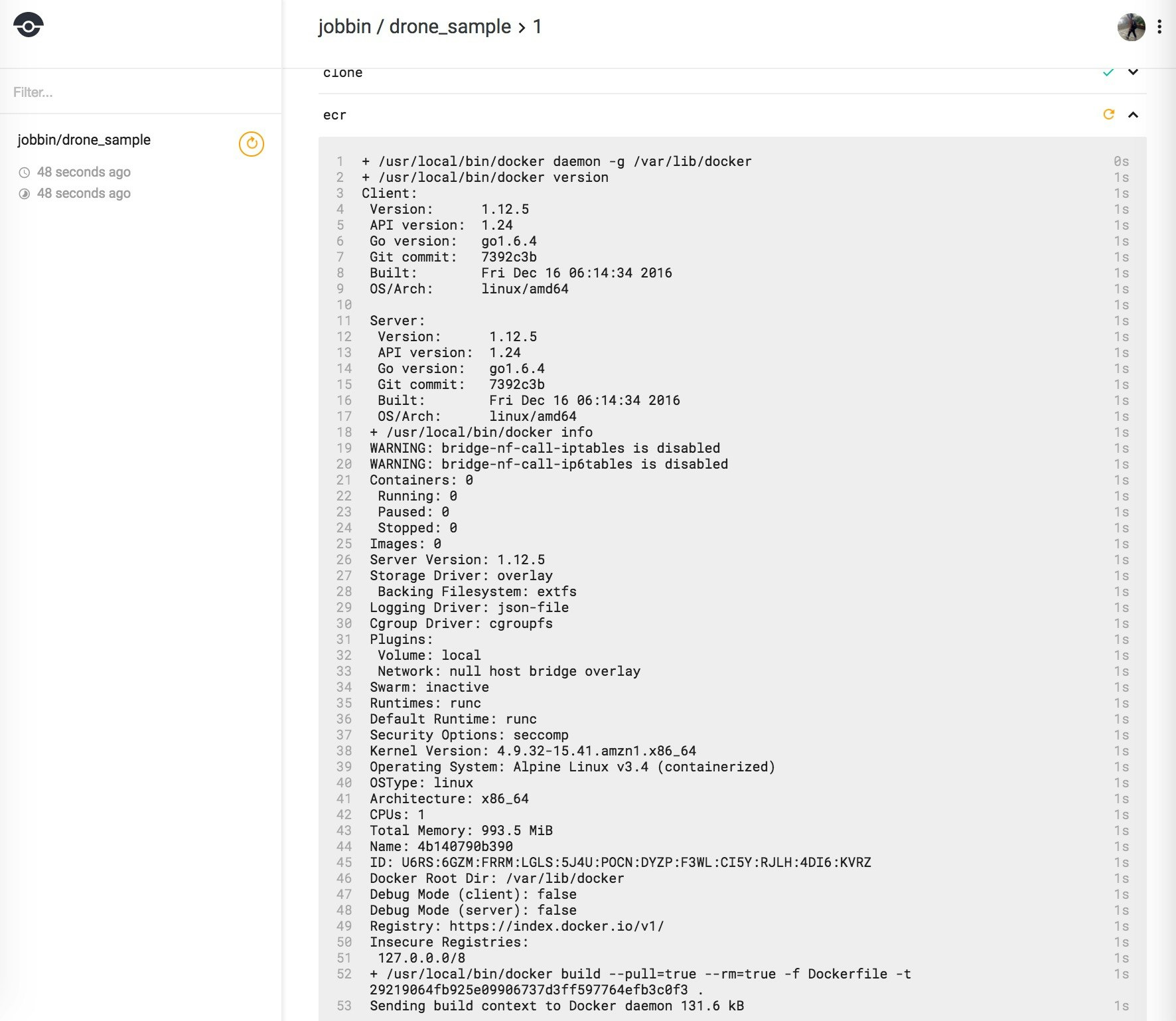
Task: Click log line 'Debug Mode (client): false'
Action: tap(473, 894)
